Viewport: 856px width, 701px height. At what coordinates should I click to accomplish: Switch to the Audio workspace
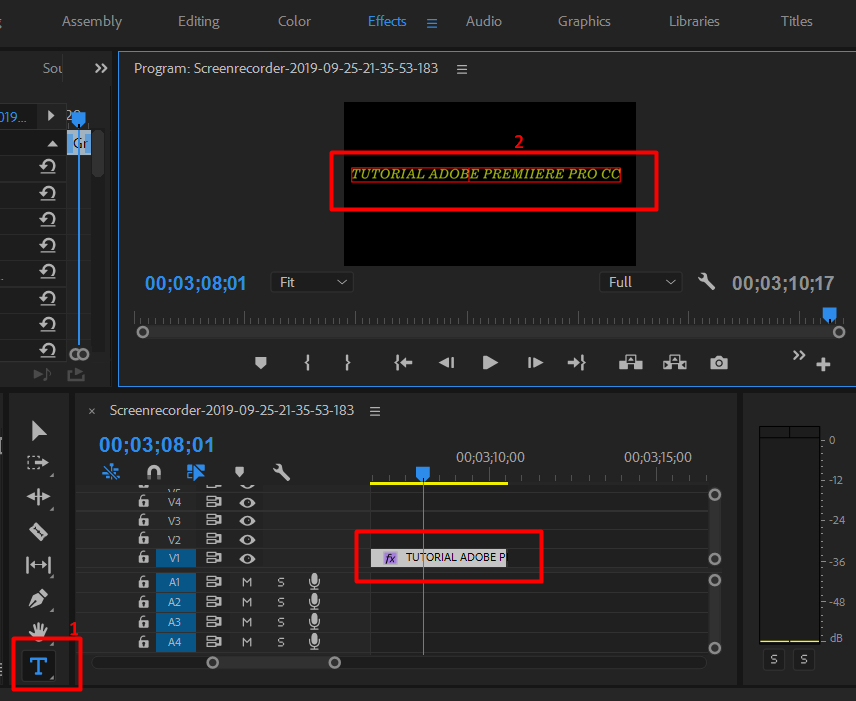tap(483, 21)
